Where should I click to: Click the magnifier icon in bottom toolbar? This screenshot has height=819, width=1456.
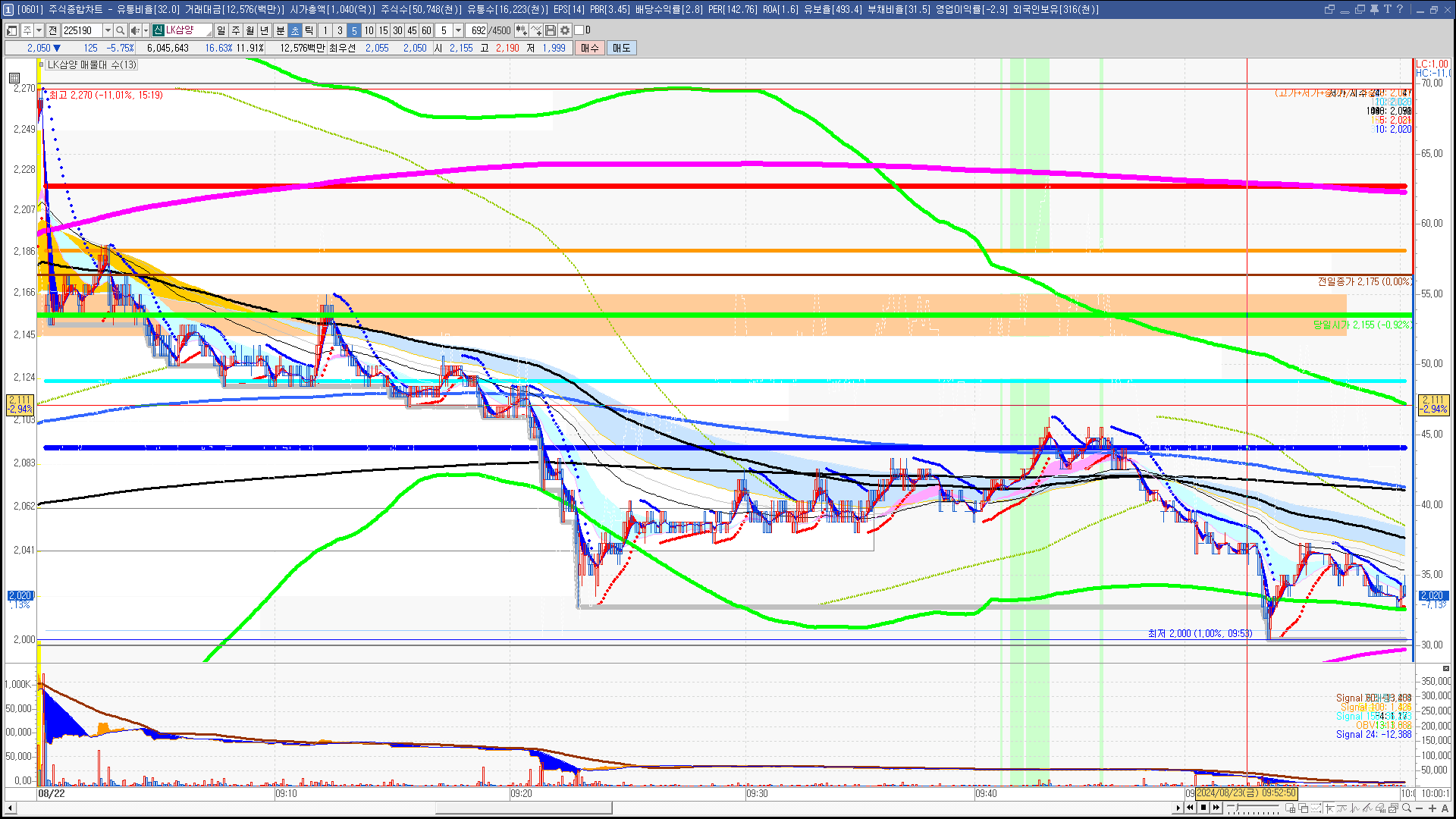[1407, 808]
